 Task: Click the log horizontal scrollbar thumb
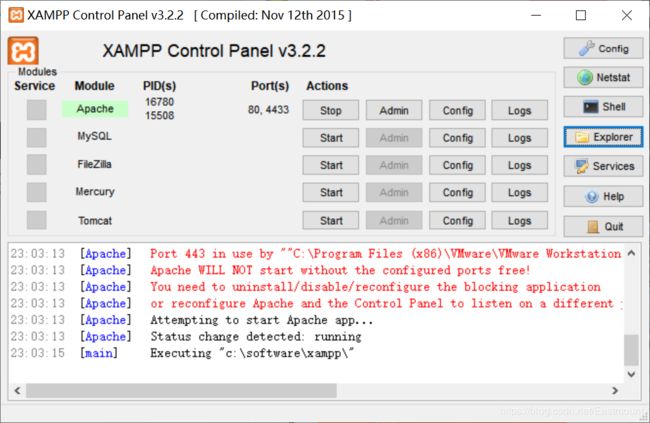pos(181,390)
